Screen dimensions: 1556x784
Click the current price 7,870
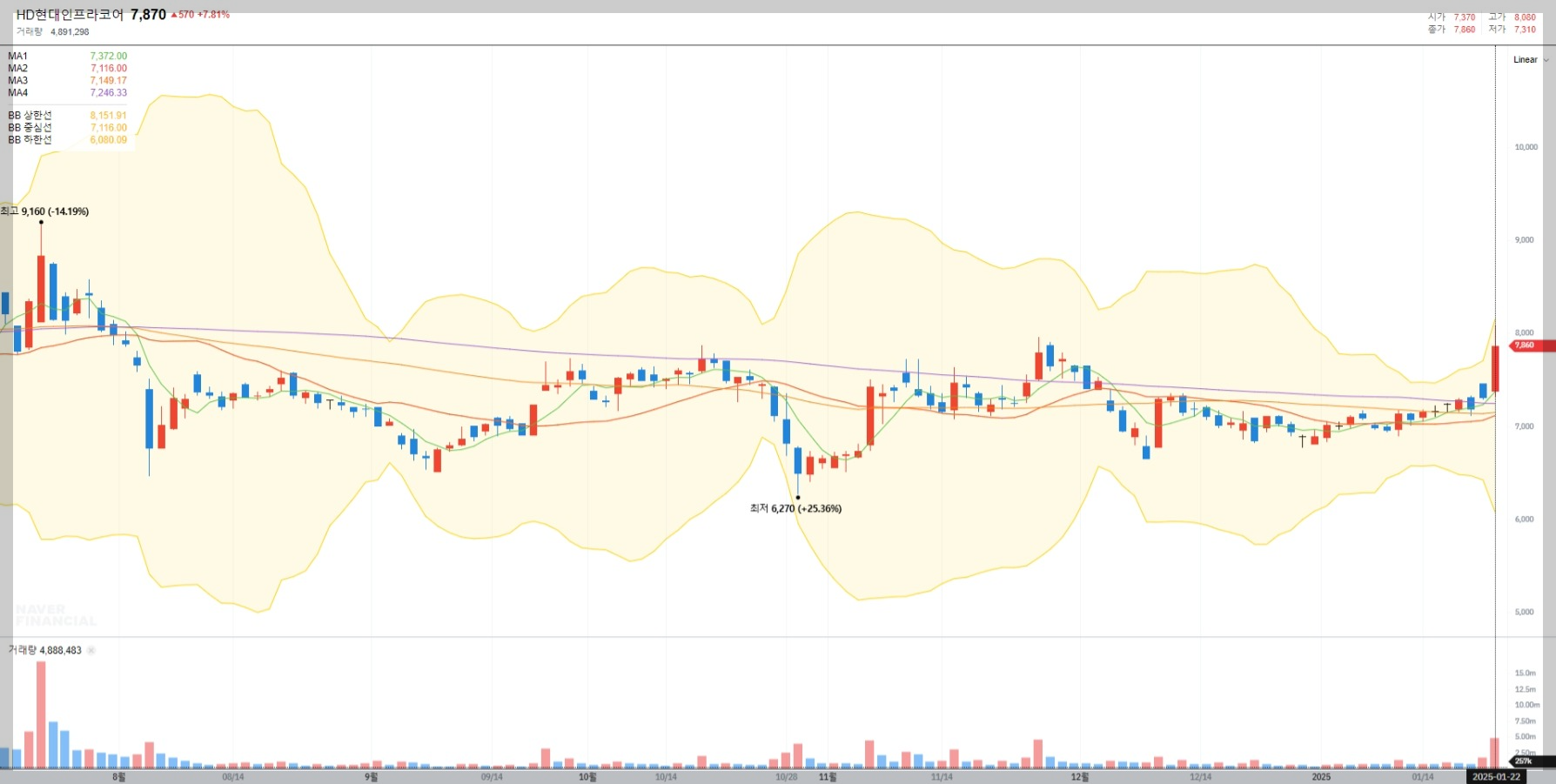pyautogui.click(x=148, y=15)
